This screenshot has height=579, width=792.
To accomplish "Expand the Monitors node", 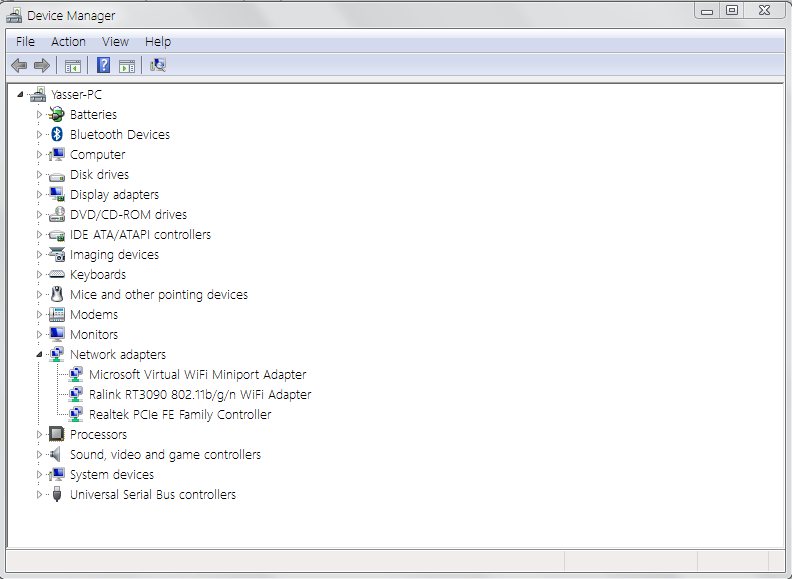I will pos(39,334).
